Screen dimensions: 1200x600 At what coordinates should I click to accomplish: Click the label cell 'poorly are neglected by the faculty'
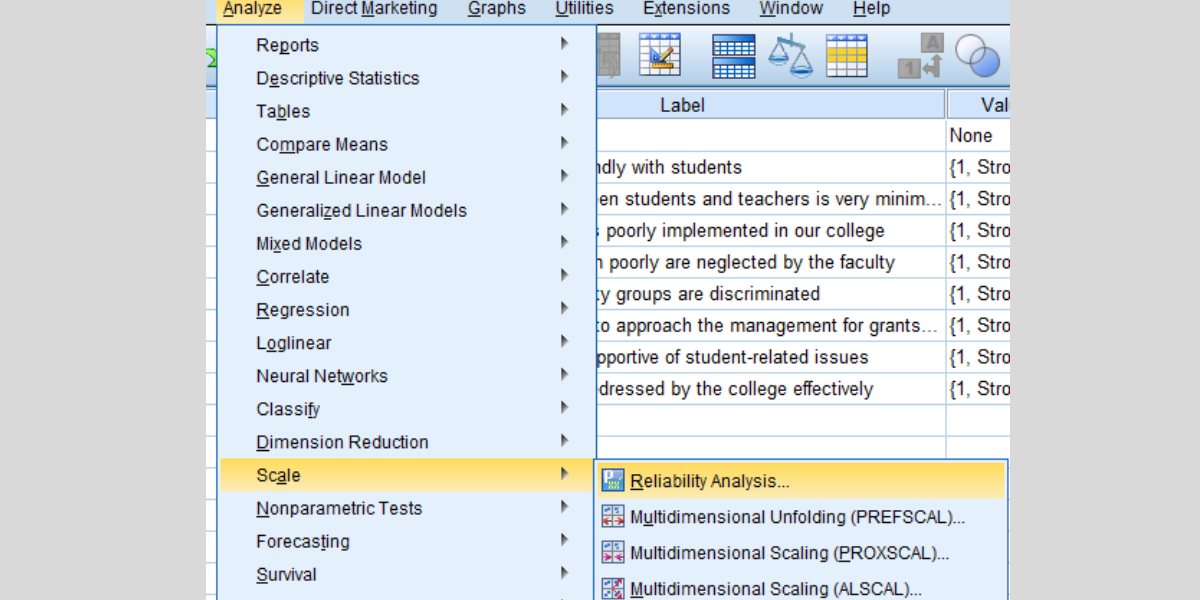tap(770, 262)
